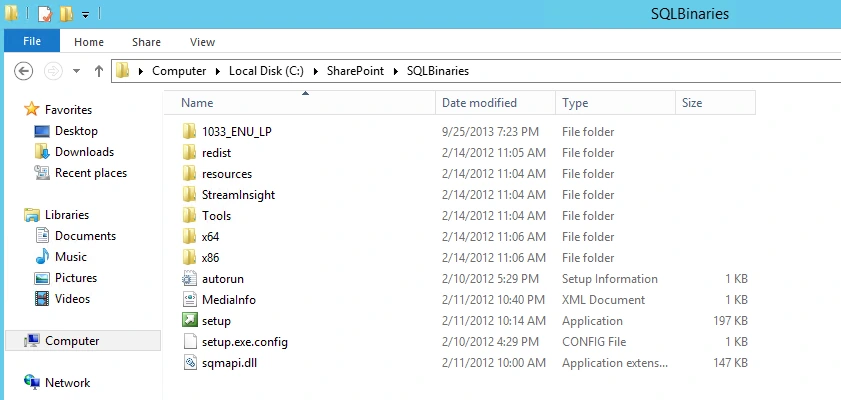Expand the arrow after Computer in address bar

click(218, 71)
